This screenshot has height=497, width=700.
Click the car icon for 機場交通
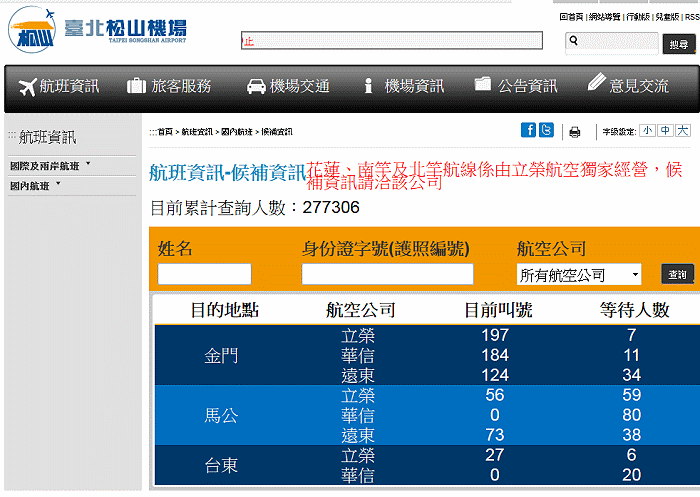(256, 86)
